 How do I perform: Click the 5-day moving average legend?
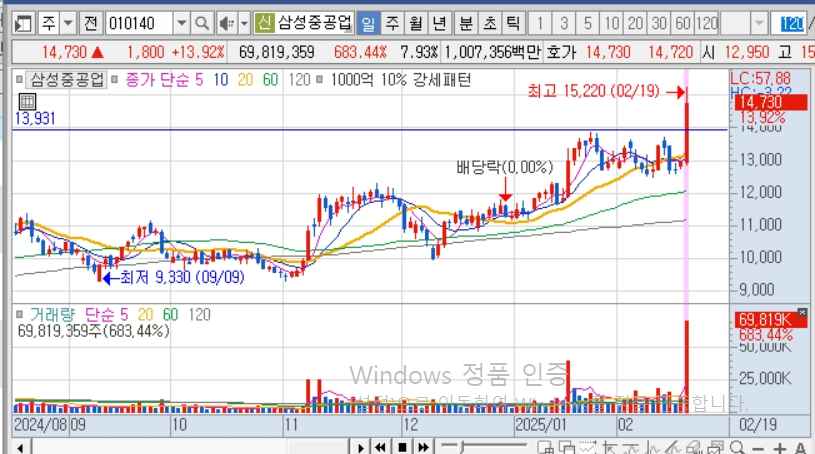[x=199, y=80]
